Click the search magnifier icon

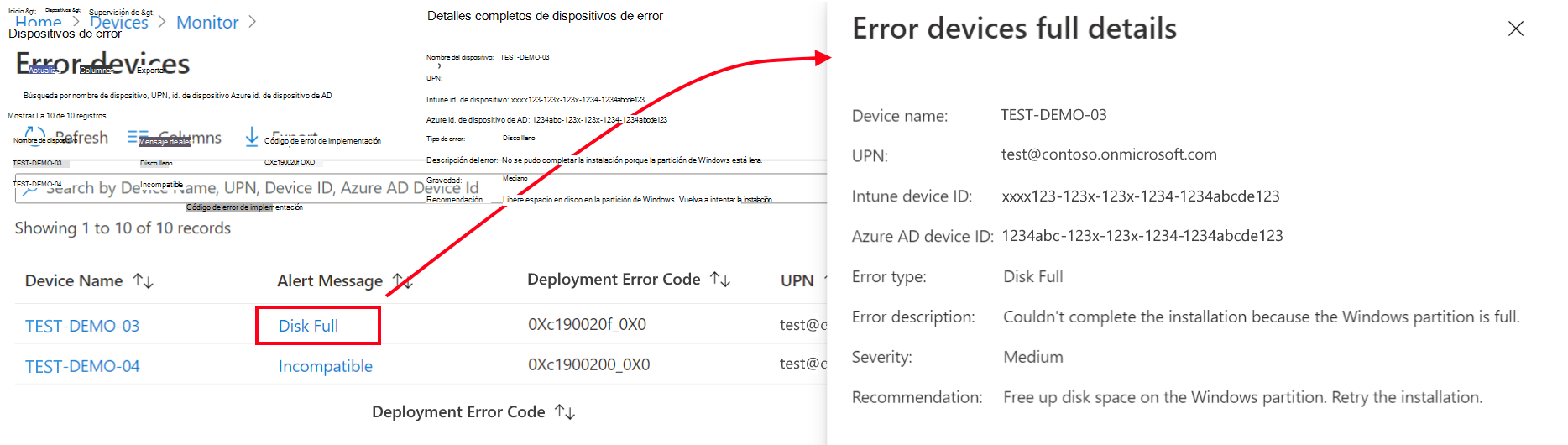pyautogui.click(x=31, y=188)
